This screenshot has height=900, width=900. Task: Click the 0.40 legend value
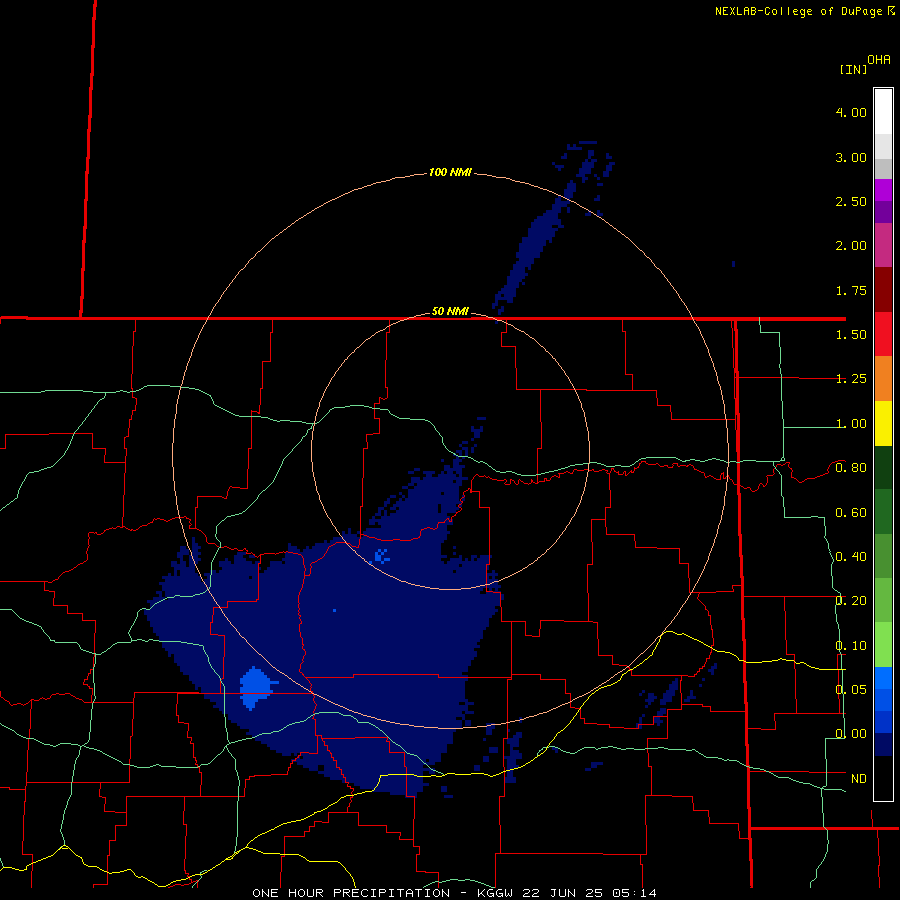[851, 557]
